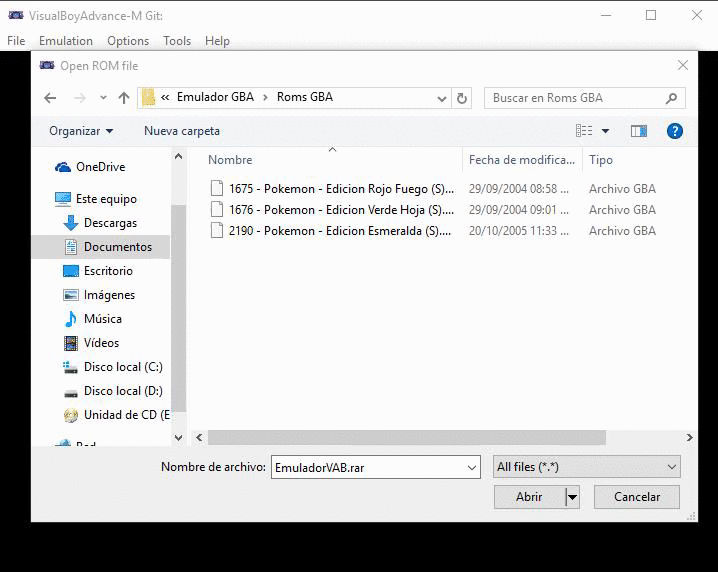Screen dimensions: 718x572
Task: Open the Organizar dropdown
Action: [x=81, y=131]
